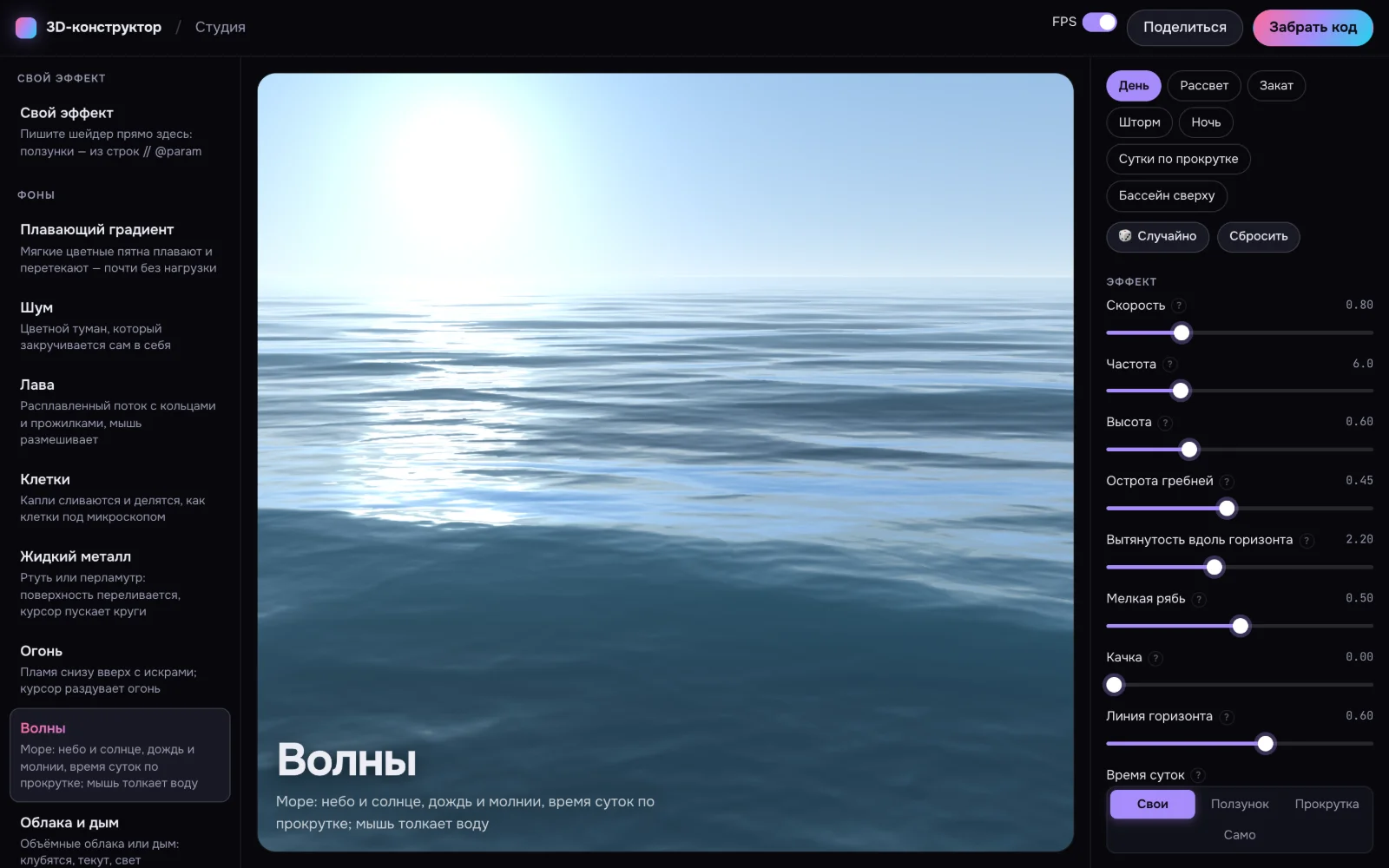Choose the Плавающий градиент background
Image resolution: width=1389 pixels, height=868 pixels.
[120, 248]
